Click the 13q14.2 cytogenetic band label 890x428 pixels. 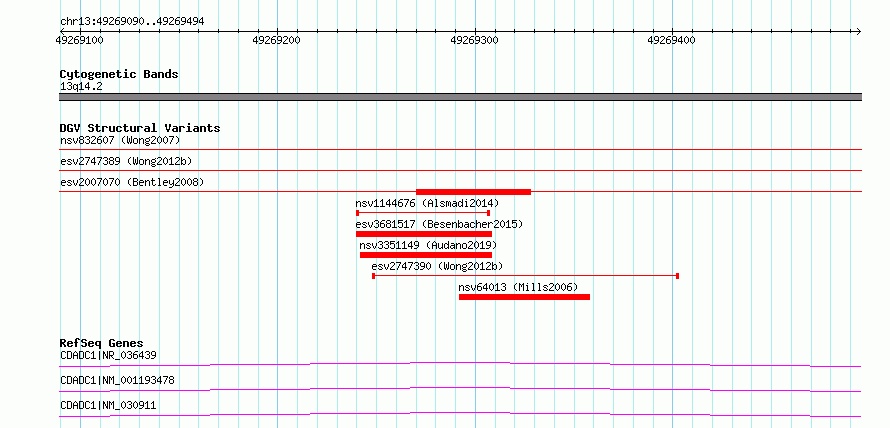click(81, 87)
